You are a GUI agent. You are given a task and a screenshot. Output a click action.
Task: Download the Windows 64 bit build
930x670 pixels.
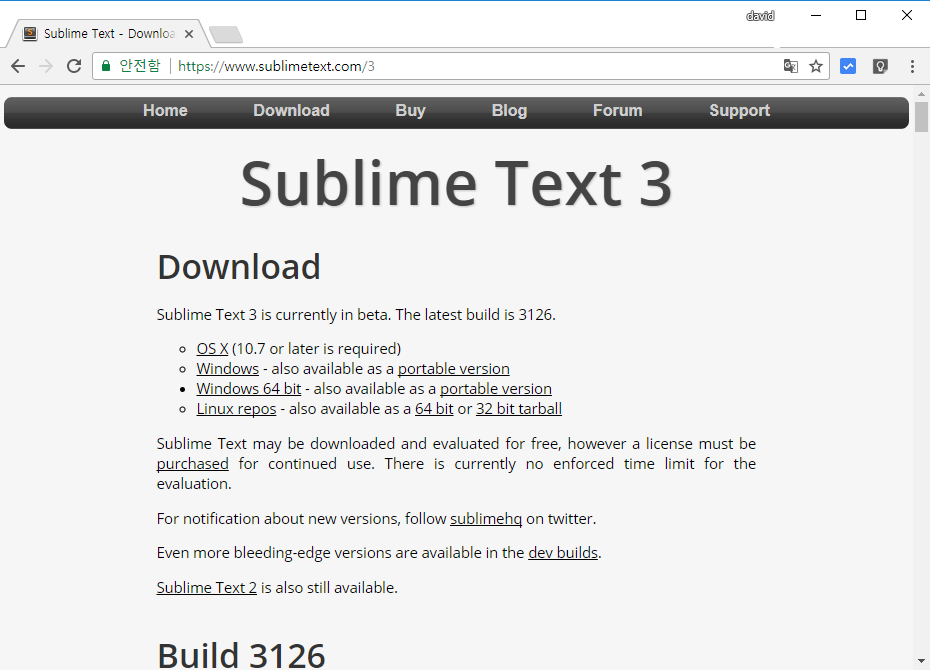pos(249,389)
